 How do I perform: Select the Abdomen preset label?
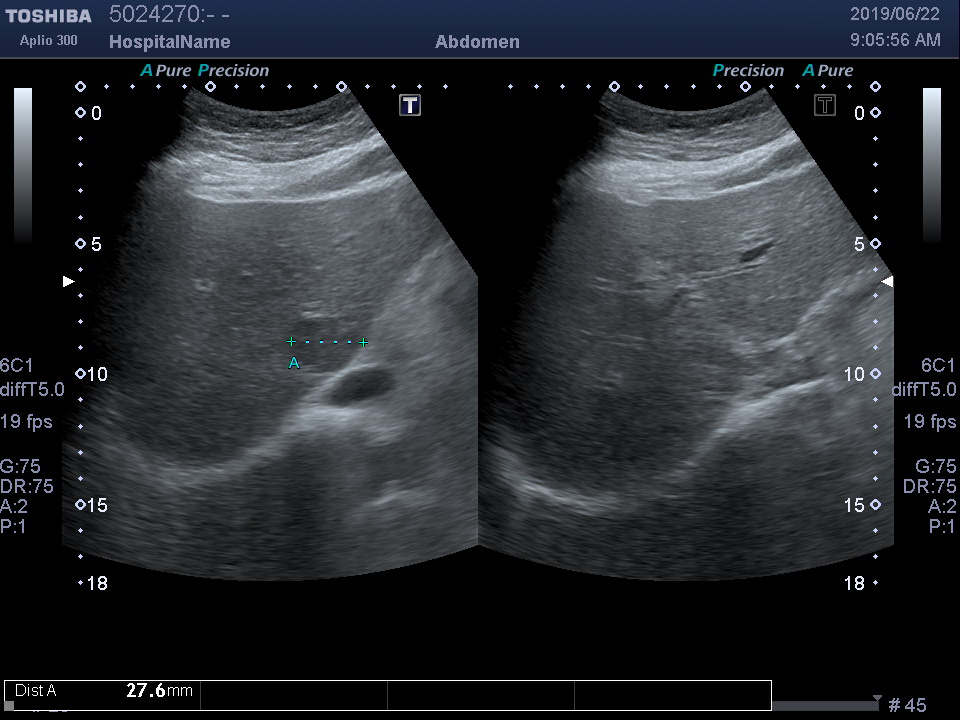tap(477, 42)
